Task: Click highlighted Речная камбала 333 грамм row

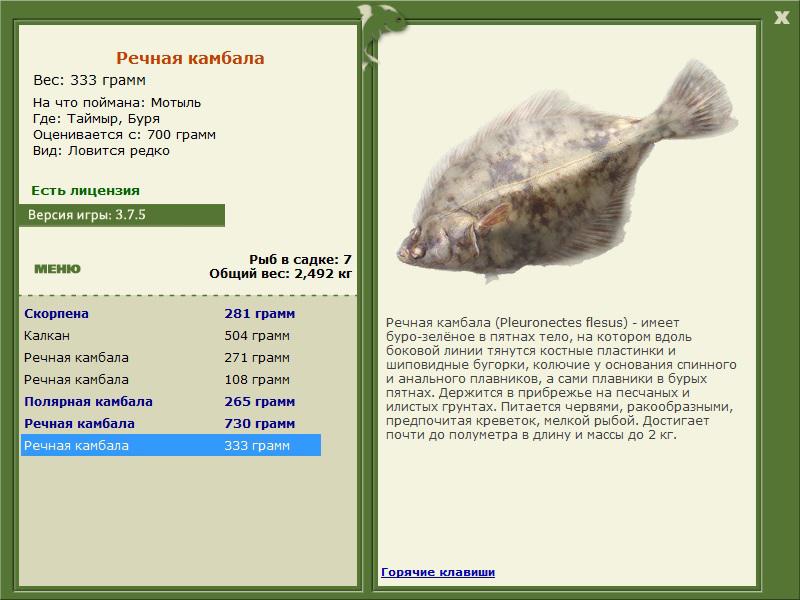Action: tap(170, 445)
